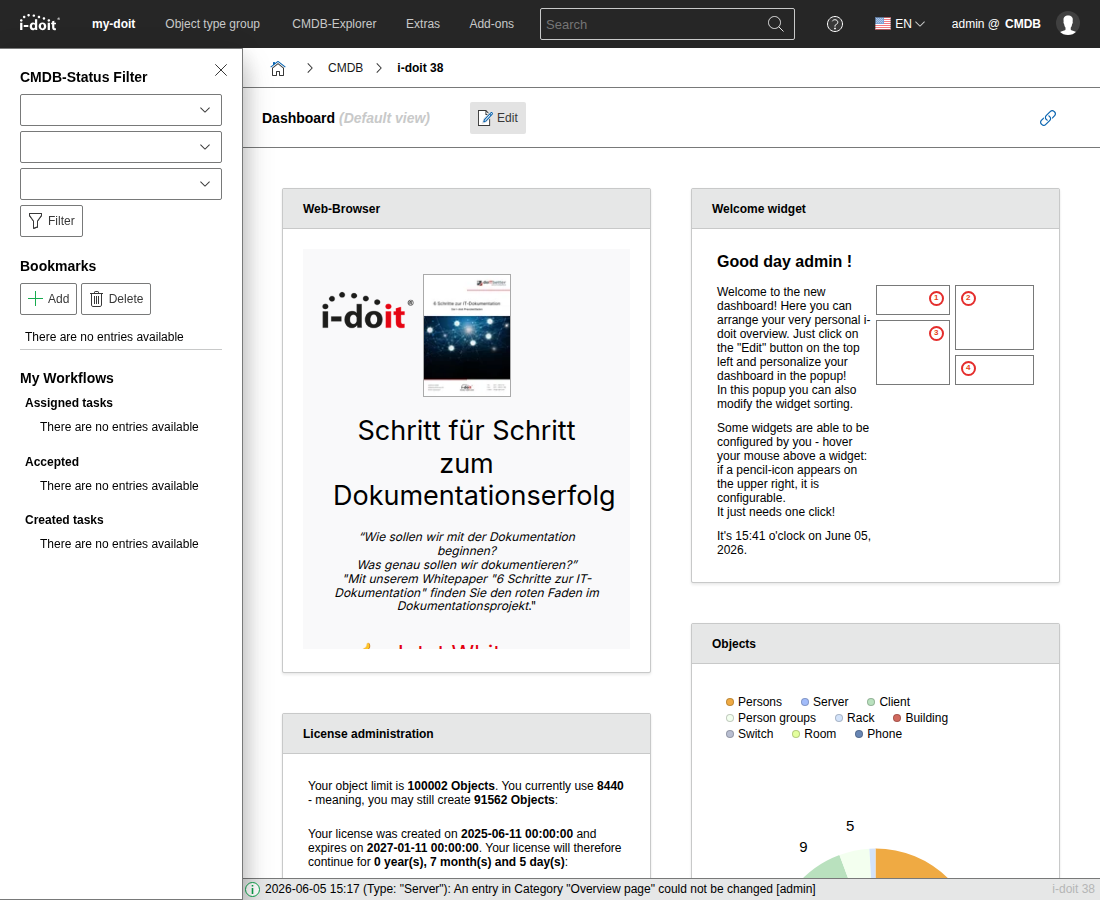The image size is (1100, 900).
Task: Toggle the Client legend entry
Action: [888, 701]
